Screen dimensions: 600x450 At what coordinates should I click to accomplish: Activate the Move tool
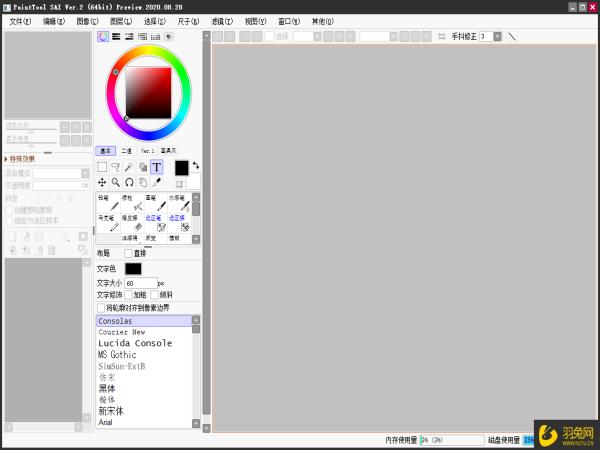click(x=102, y=183)
